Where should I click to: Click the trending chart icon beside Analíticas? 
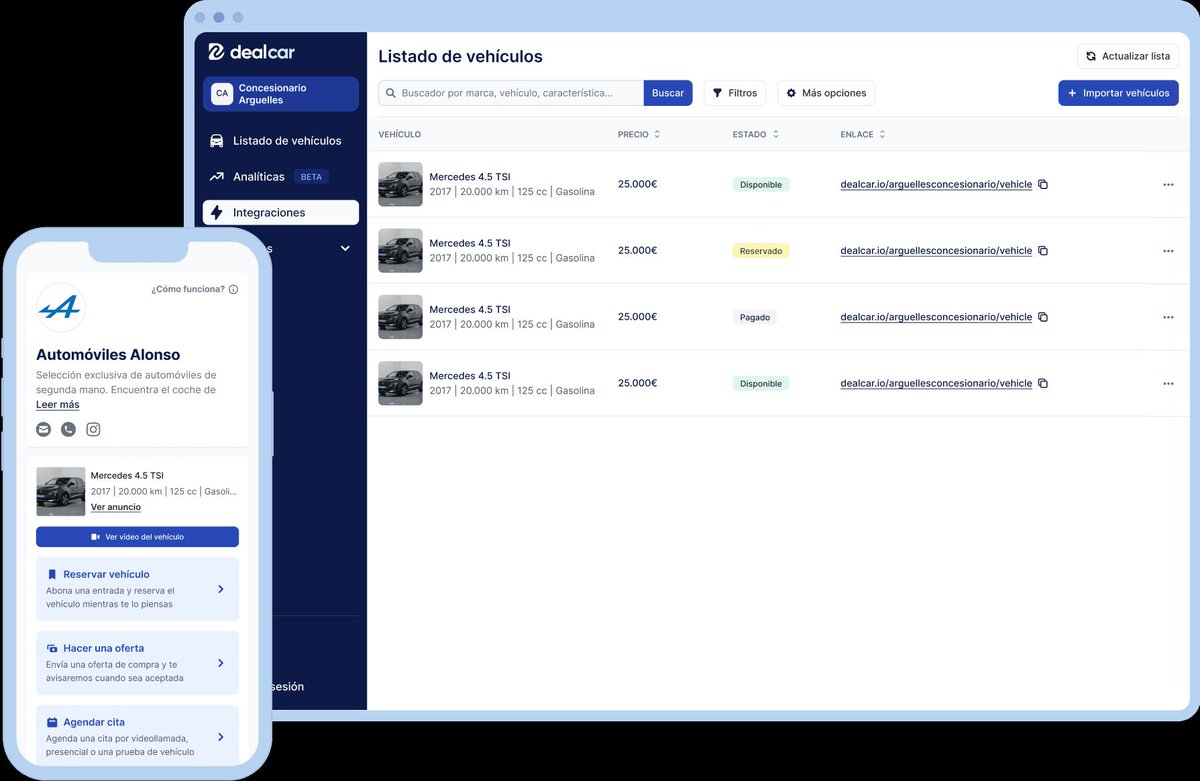click(x=217, y=177)
